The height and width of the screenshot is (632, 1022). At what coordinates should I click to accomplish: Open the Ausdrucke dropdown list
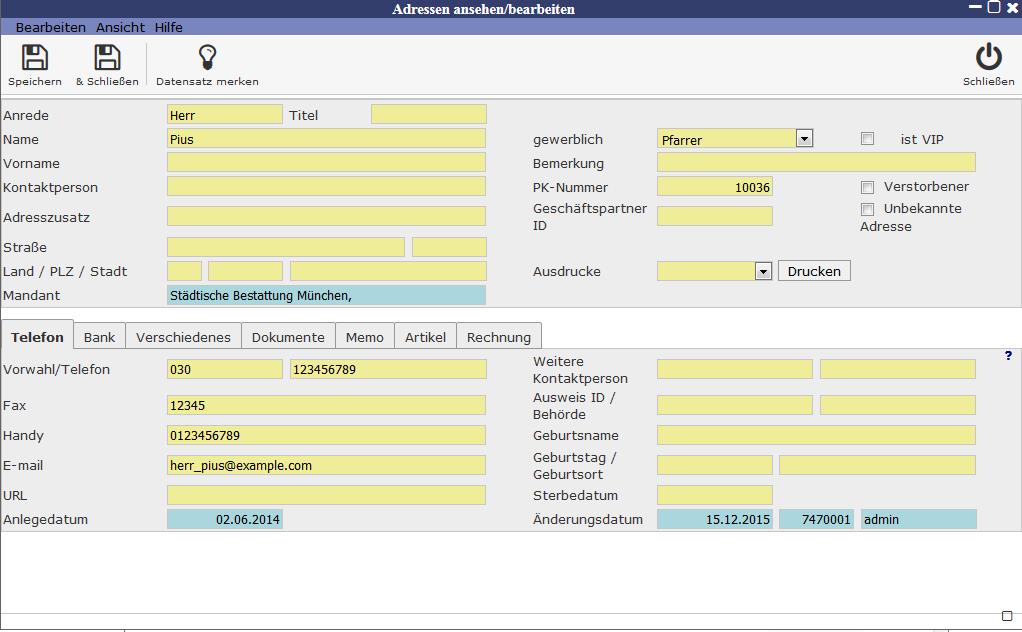pos(763,271)
